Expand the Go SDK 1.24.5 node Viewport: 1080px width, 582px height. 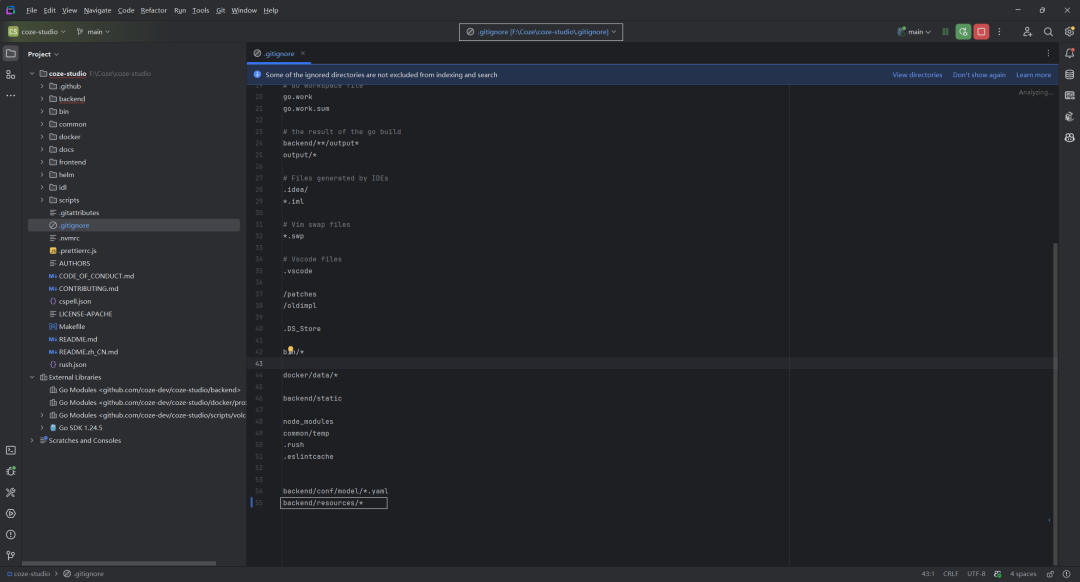point(42,428)
